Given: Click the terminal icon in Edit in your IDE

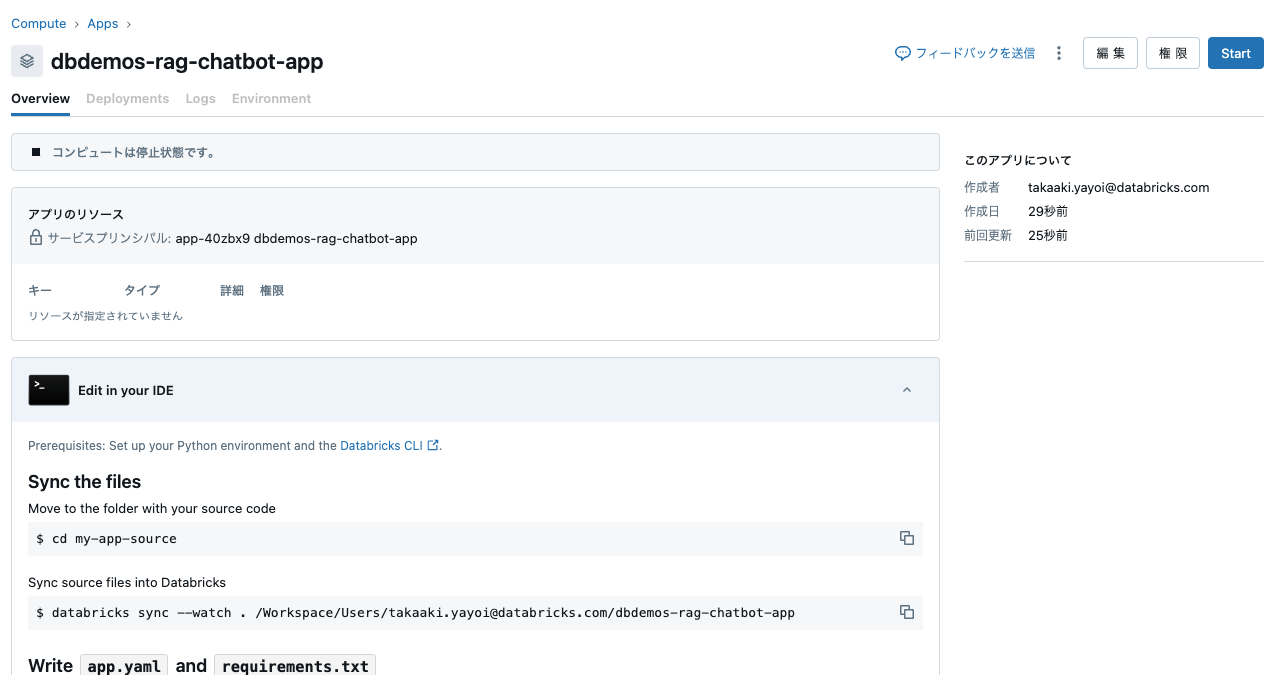Looking at the screenshot, I should point(48,389).
